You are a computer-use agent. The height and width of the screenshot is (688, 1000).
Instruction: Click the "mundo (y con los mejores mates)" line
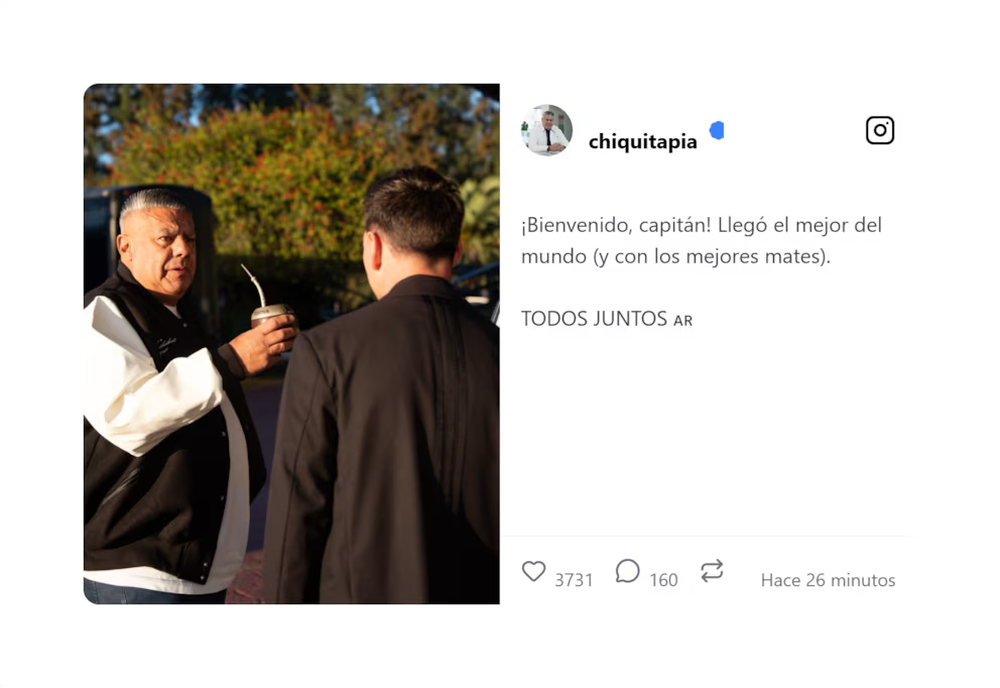[676, 256]
